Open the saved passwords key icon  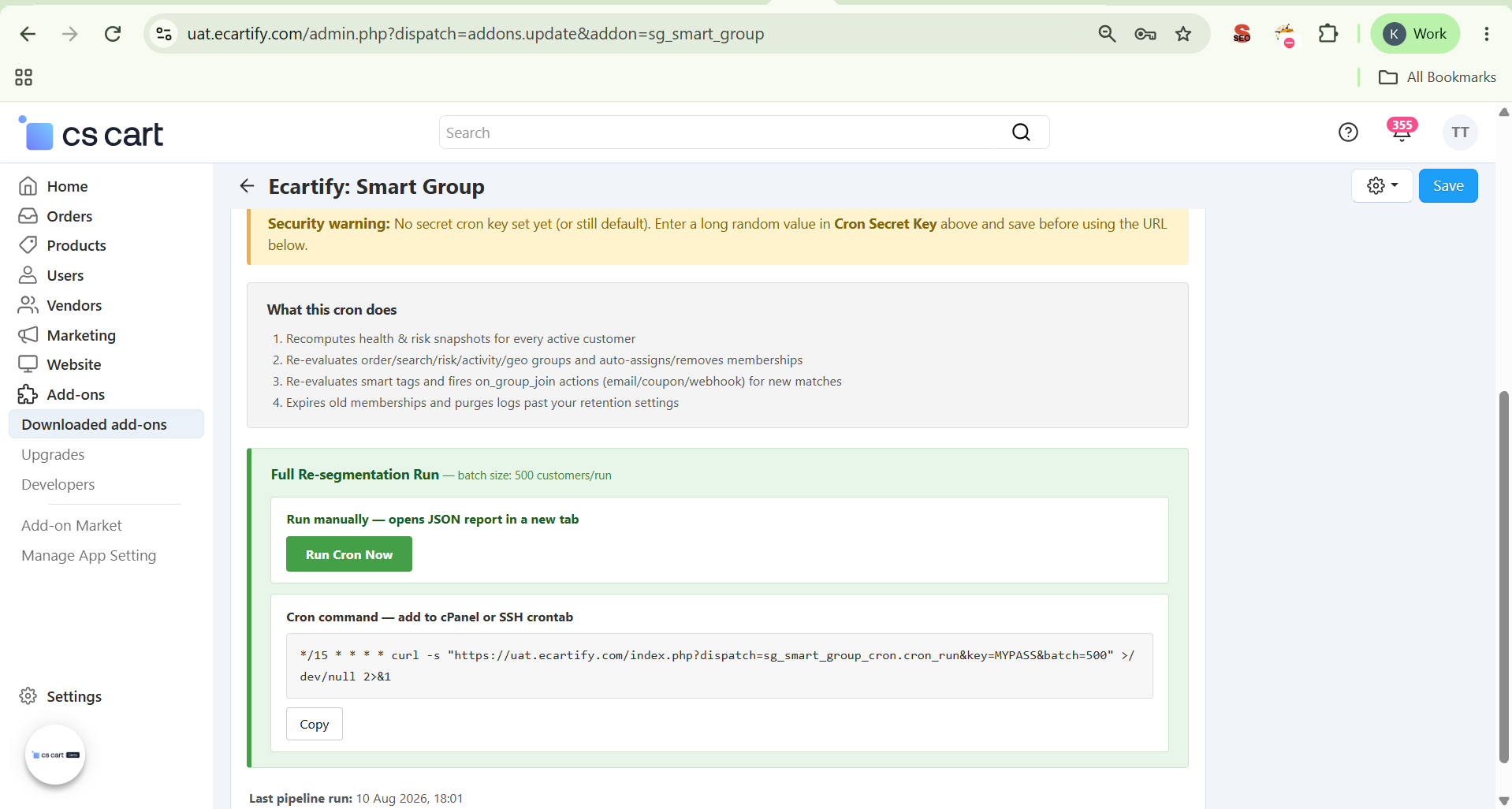pyautogui.click(x=1145, y=34)
